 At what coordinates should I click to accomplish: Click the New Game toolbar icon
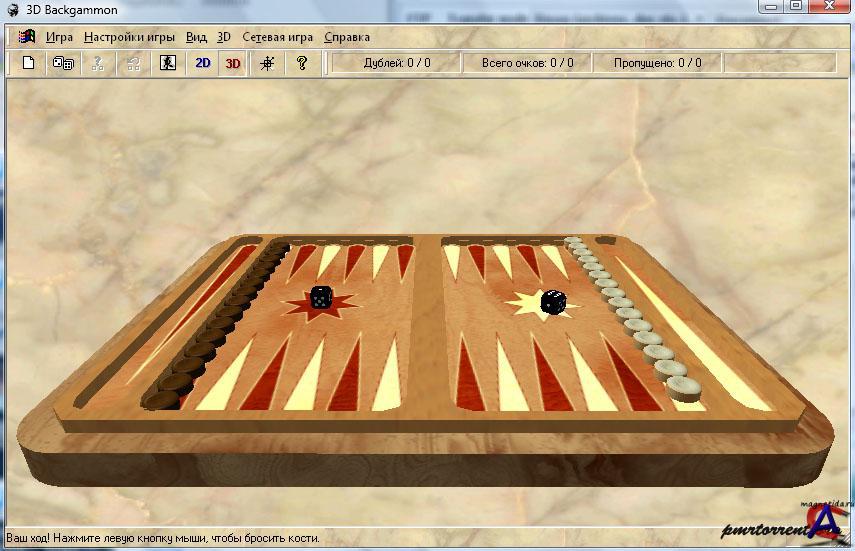29,63
